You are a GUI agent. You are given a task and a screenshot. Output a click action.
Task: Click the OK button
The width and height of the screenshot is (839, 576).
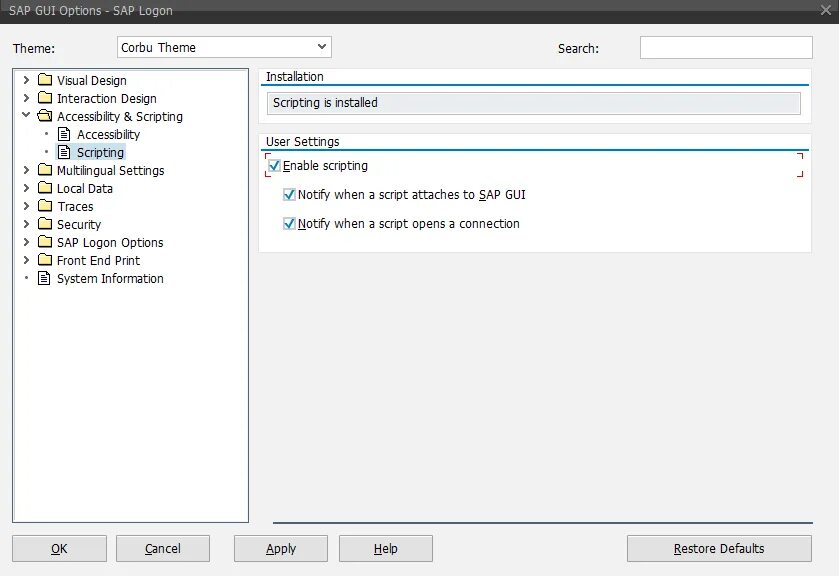point(59,548)
